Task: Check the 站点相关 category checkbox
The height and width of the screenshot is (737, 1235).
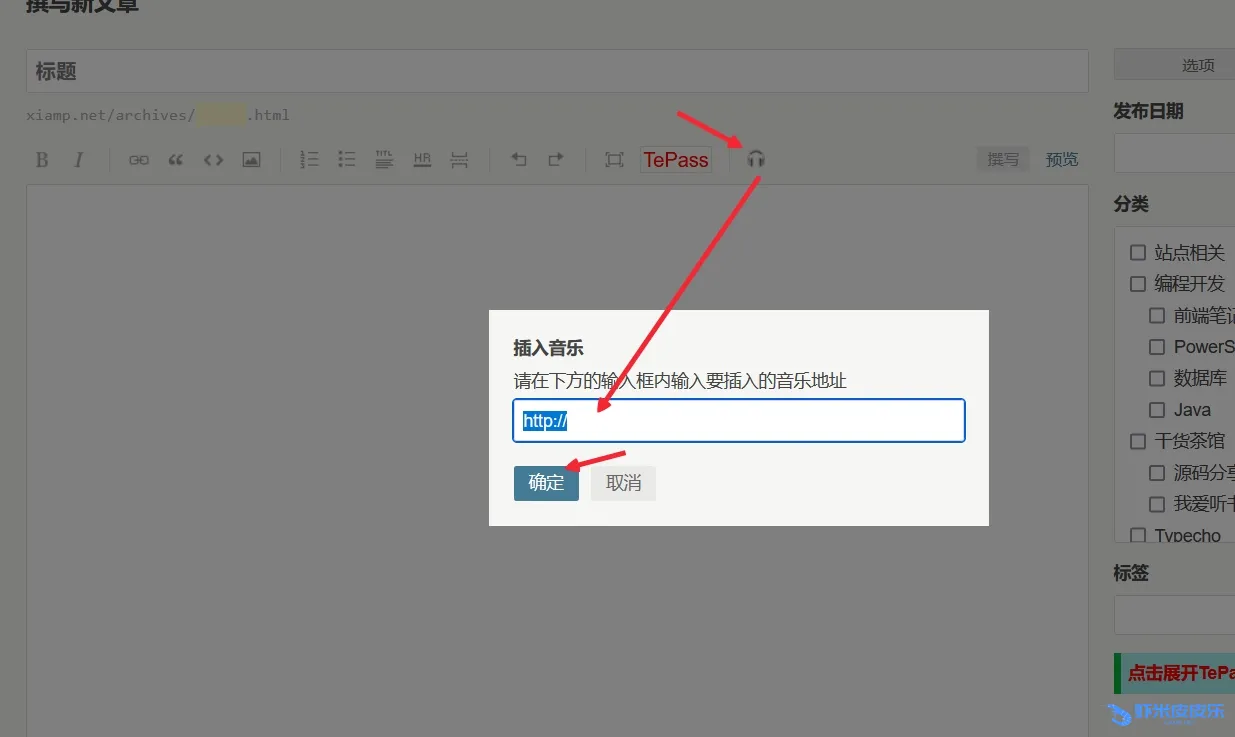Action: pos(1138,253)
